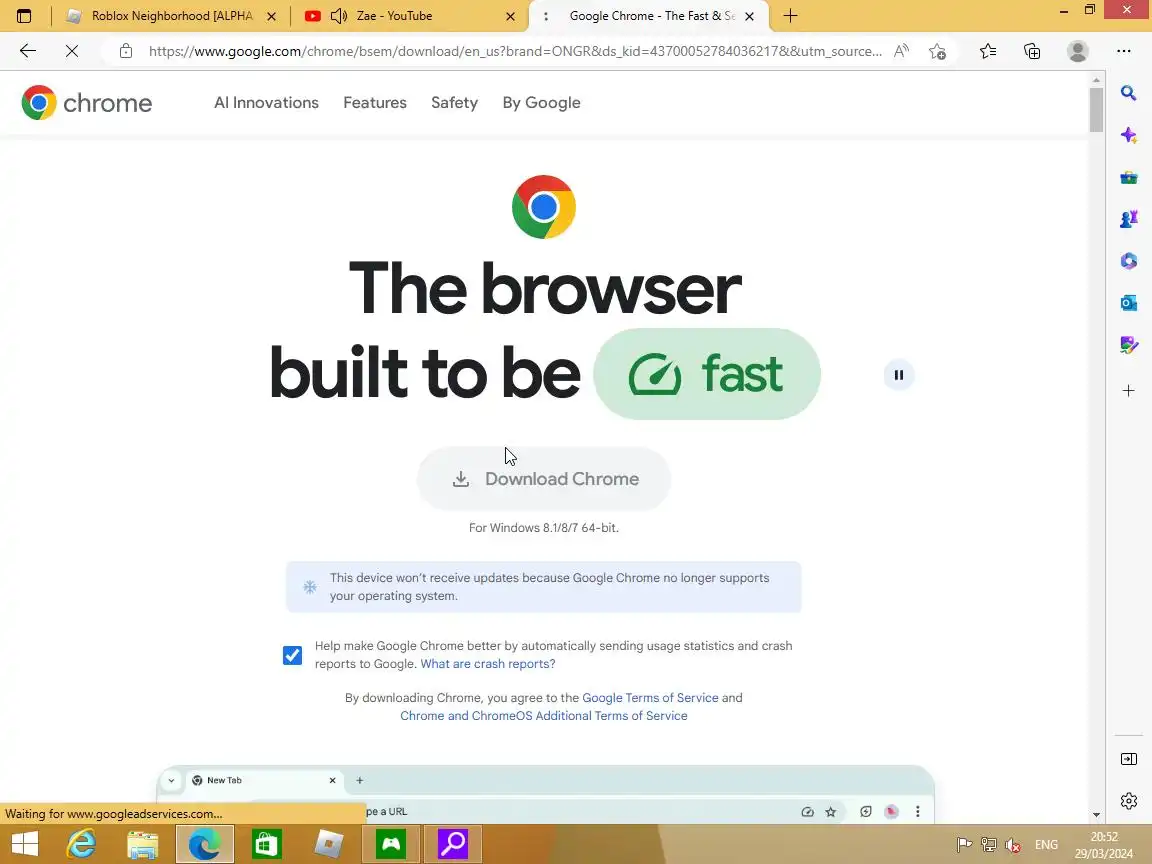Click the address bar URL
The width and height of the screenshot is (1152, 864).
(x=514, y=51)
